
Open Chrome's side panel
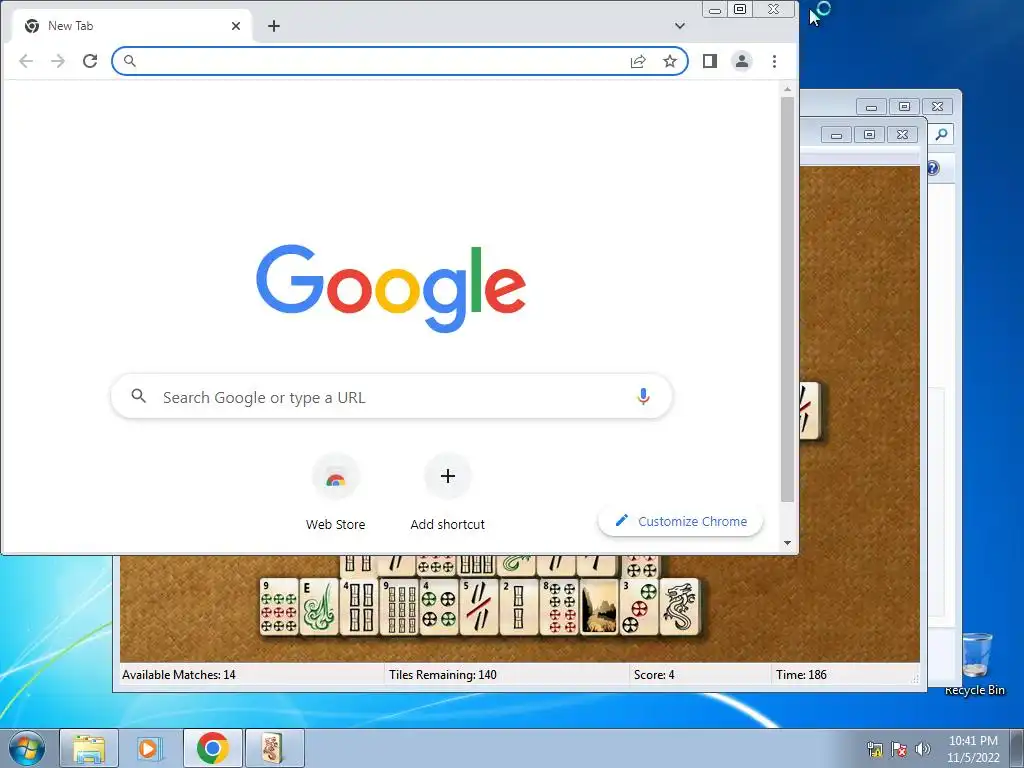710,61
